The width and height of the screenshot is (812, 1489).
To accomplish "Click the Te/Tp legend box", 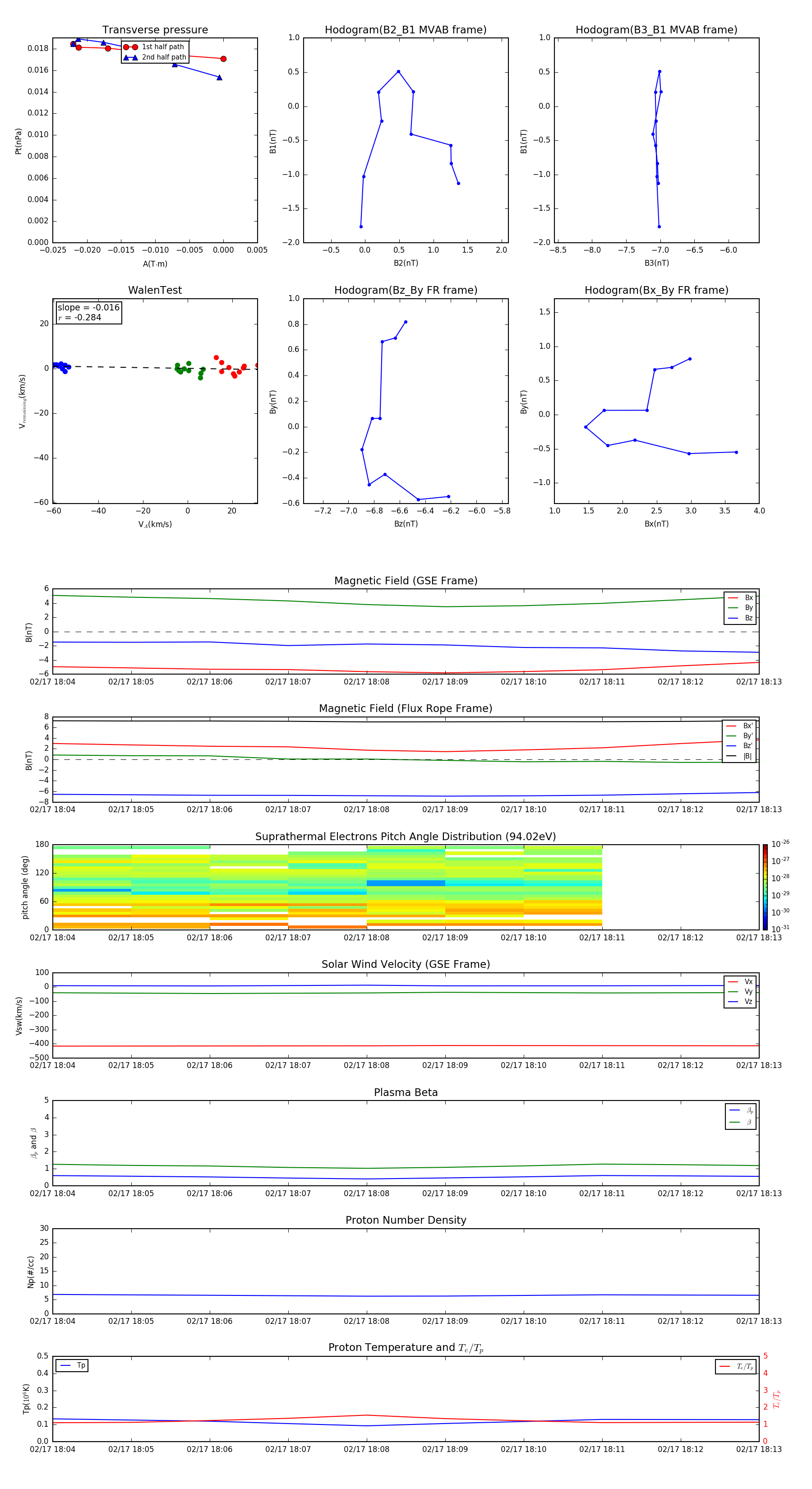I will [x=735, y=1366].
